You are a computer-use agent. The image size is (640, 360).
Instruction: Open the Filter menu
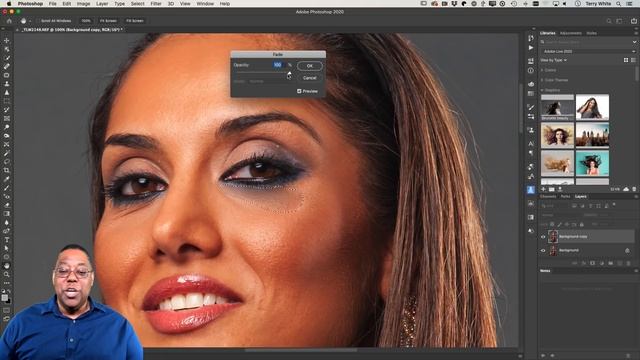point(156,4)
